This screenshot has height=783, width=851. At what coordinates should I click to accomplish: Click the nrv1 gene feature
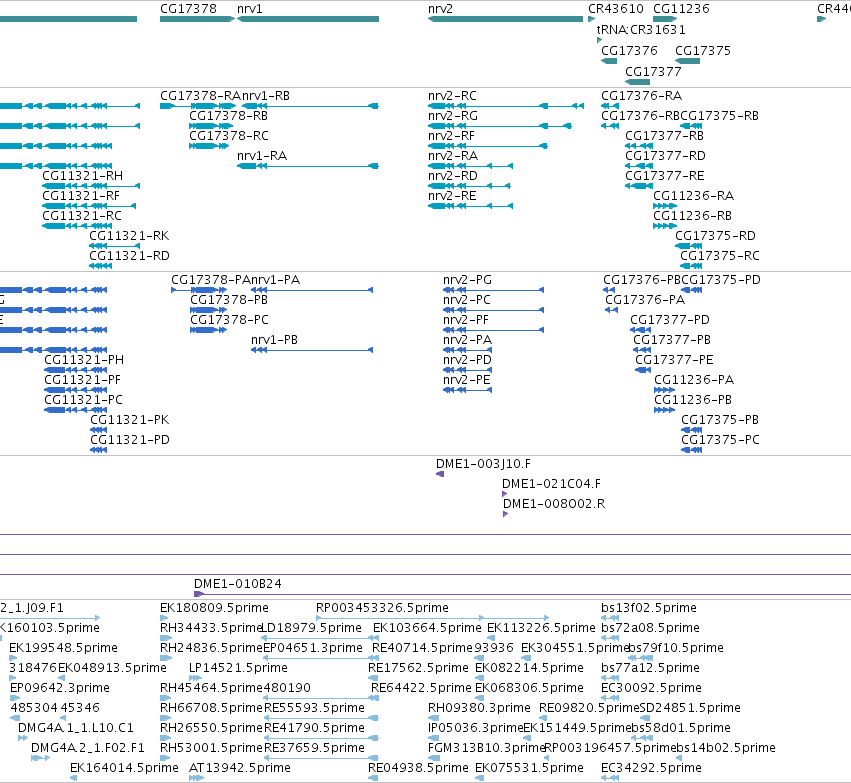tap(308, 19)
